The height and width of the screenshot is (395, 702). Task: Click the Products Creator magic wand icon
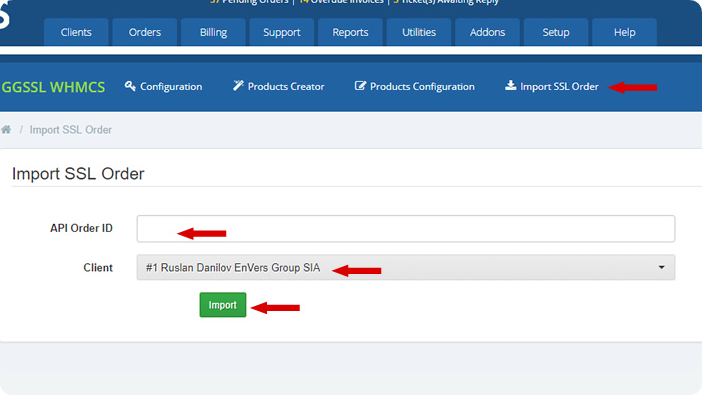(x=238, y=86)
